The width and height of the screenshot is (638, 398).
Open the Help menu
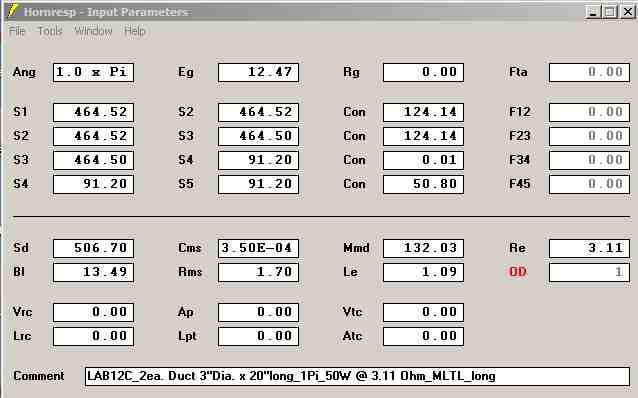click(x=135, y=31)
